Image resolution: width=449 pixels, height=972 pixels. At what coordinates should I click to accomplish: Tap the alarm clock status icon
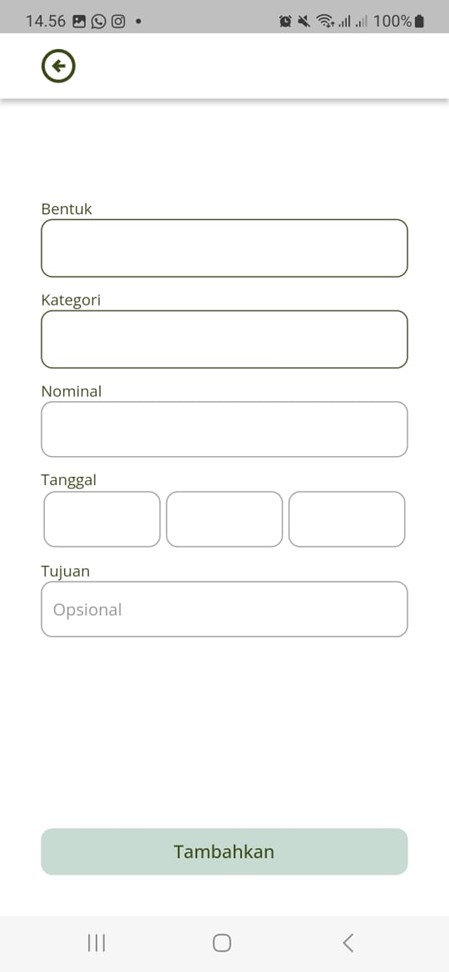tap(285, 22)
